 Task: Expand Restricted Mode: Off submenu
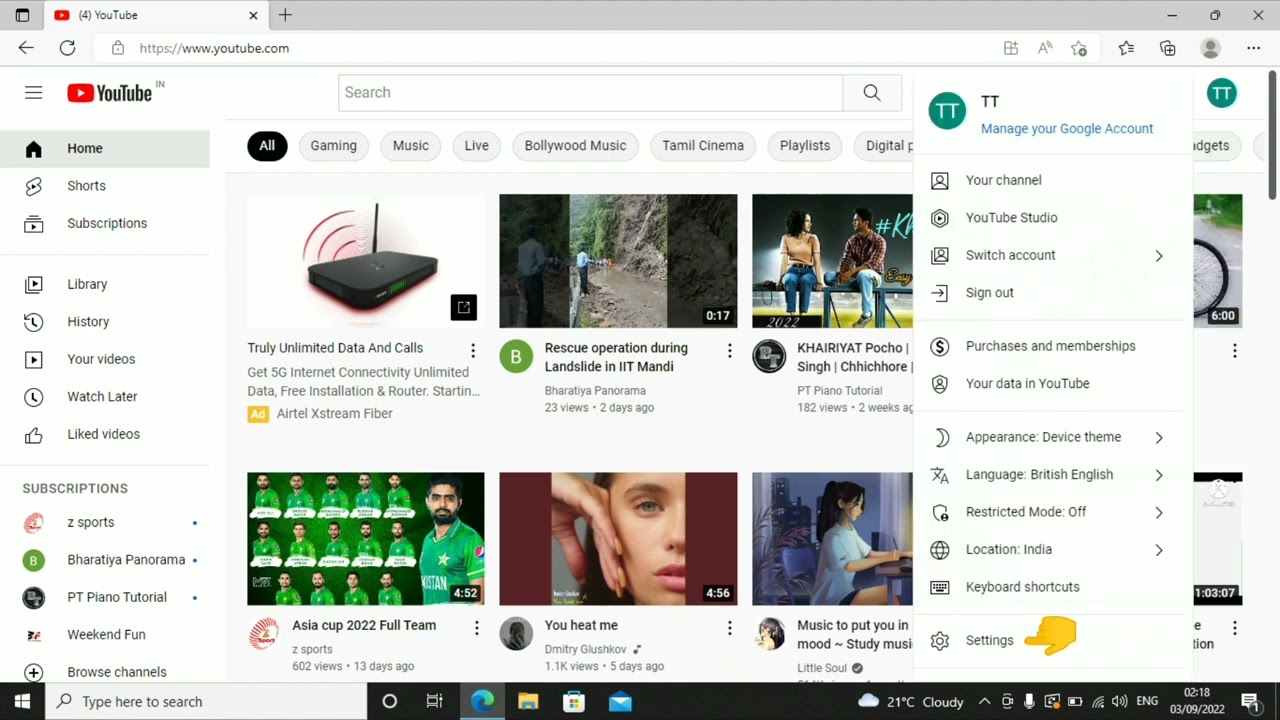click(x=1048, y=512)
